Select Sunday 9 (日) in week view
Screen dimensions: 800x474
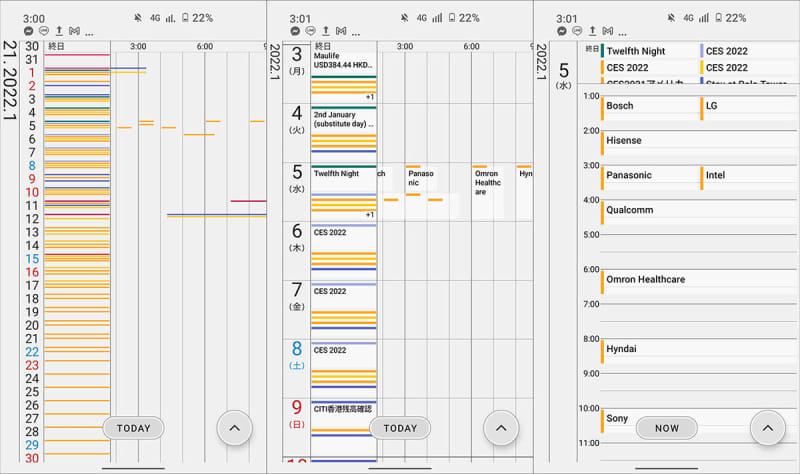click(x=297, y=414)
